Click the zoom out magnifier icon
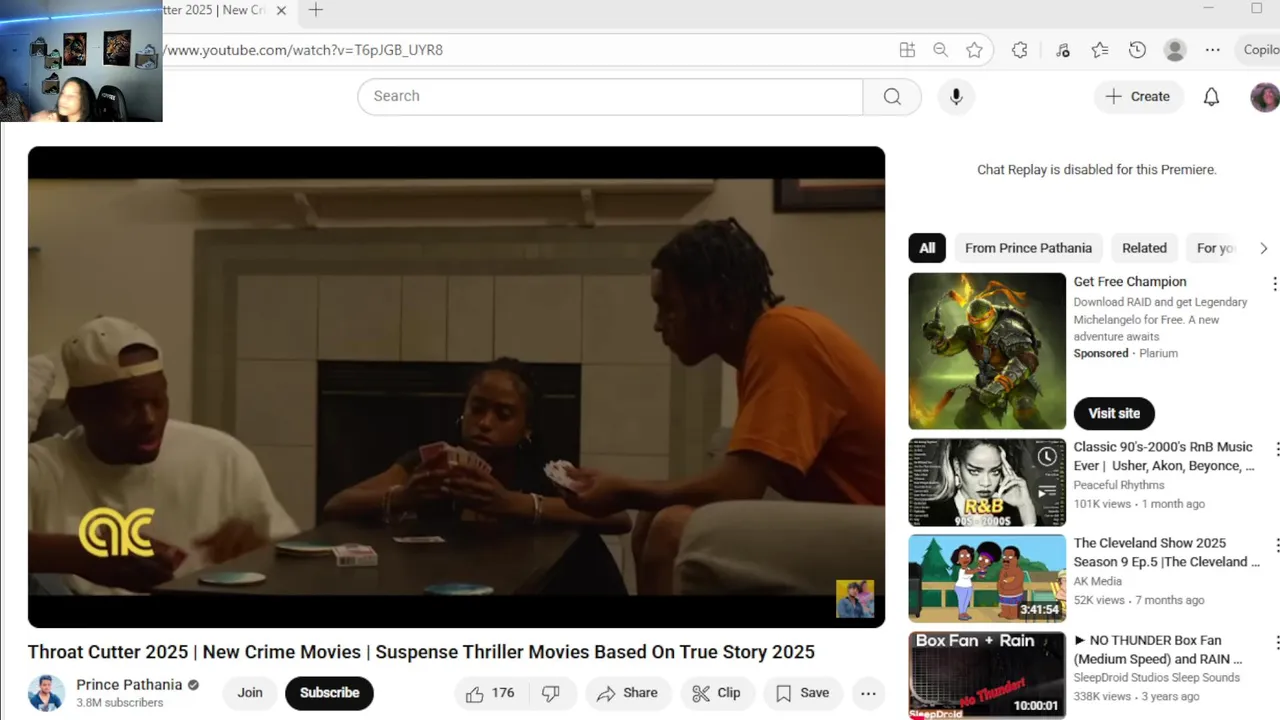 (940, 50)
